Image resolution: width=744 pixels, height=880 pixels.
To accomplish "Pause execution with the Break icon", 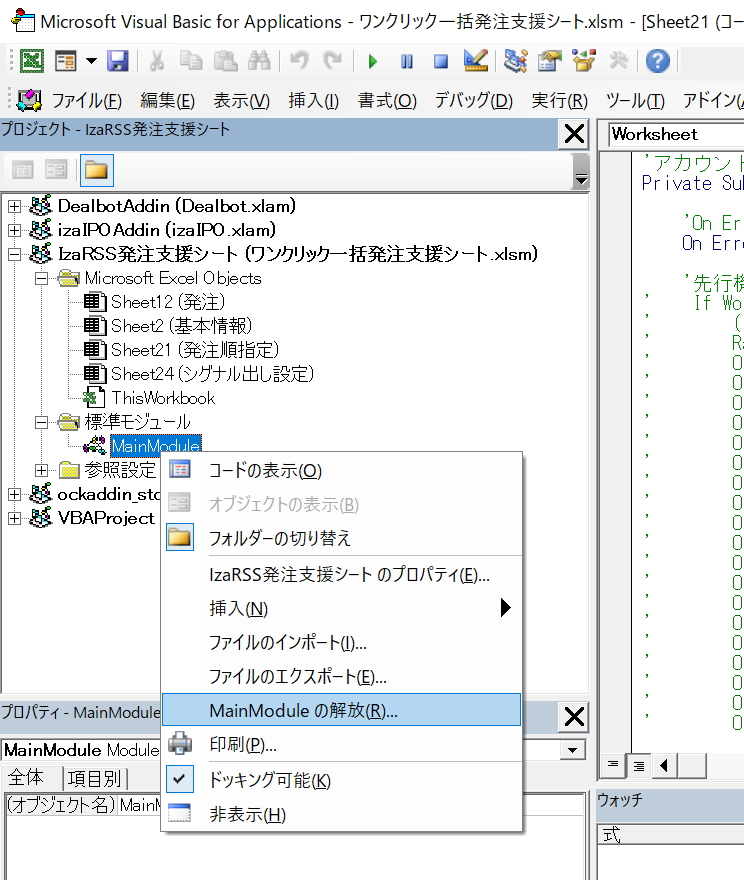I will point(407,61).
